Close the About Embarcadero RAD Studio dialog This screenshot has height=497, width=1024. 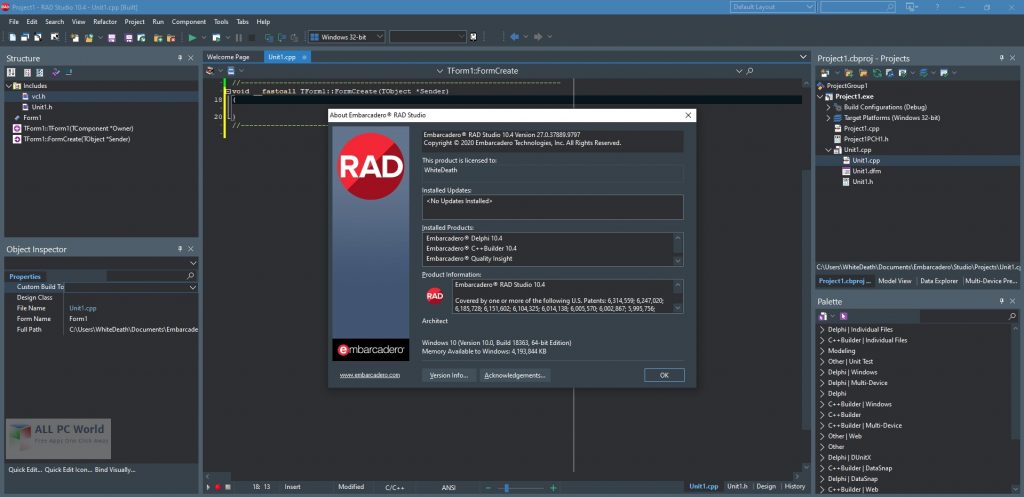[688, 116]
